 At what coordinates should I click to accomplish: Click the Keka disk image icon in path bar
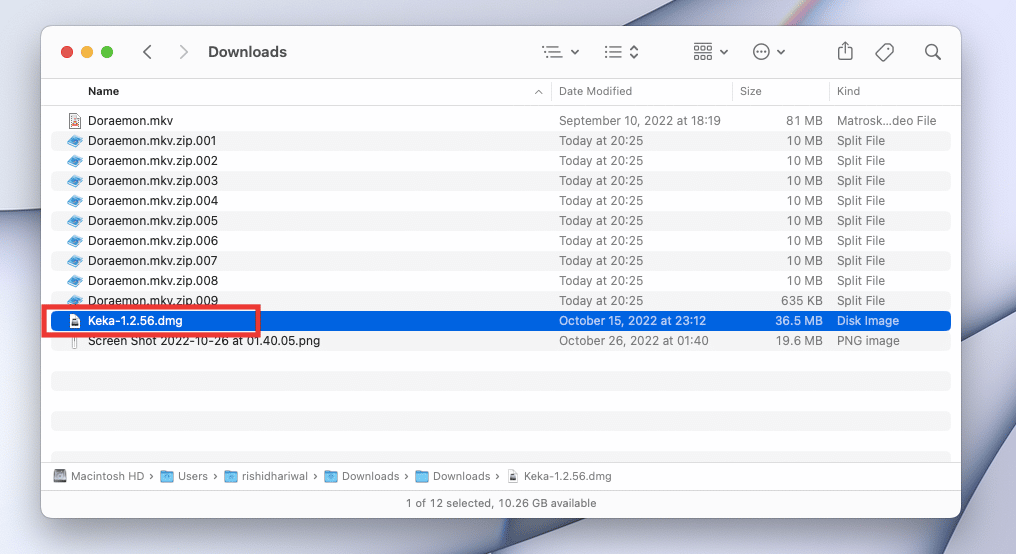point(513,476)
